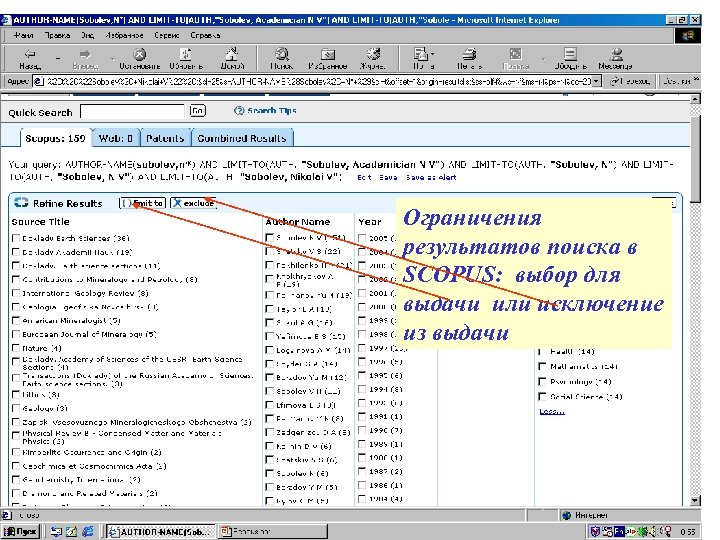Viewport: 720px width, 540px height.
Task: Open the Start (Пуск) button
Action: pos(20,531)
